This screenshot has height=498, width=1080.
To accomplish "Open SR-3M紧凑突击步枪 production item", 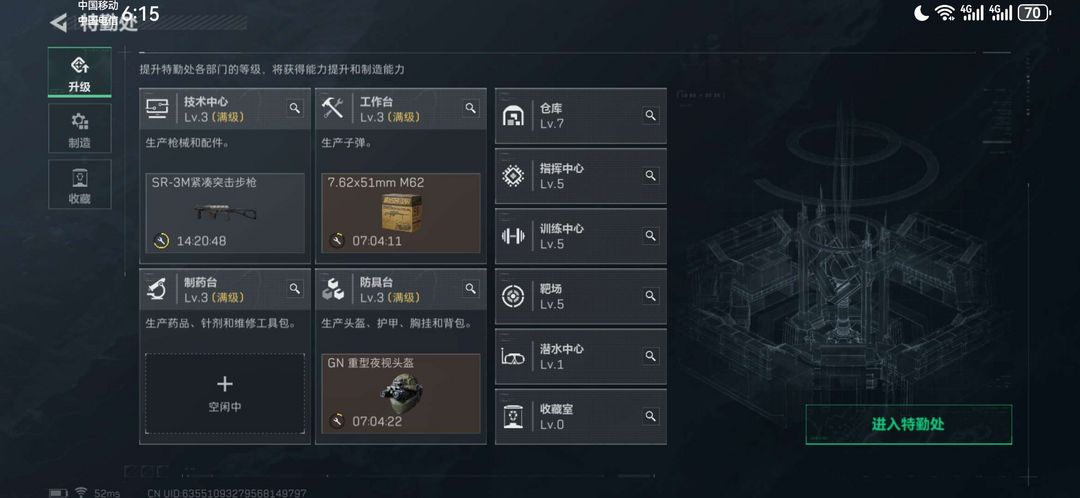I will tap(225, 213).
